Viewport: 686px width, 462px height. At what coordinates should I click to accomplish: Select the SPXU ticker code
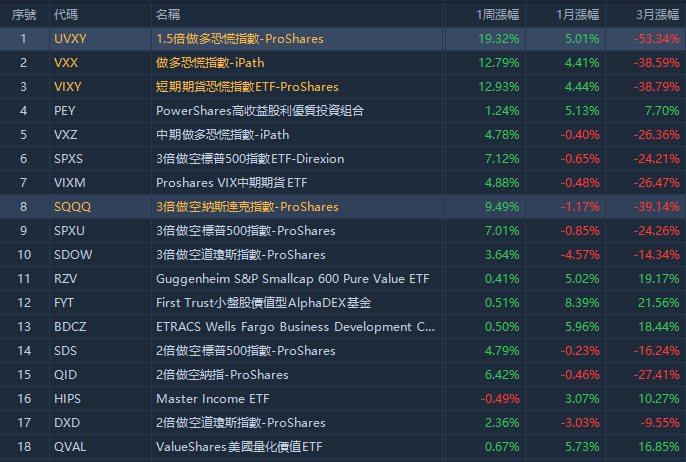(x=69, y=231)
